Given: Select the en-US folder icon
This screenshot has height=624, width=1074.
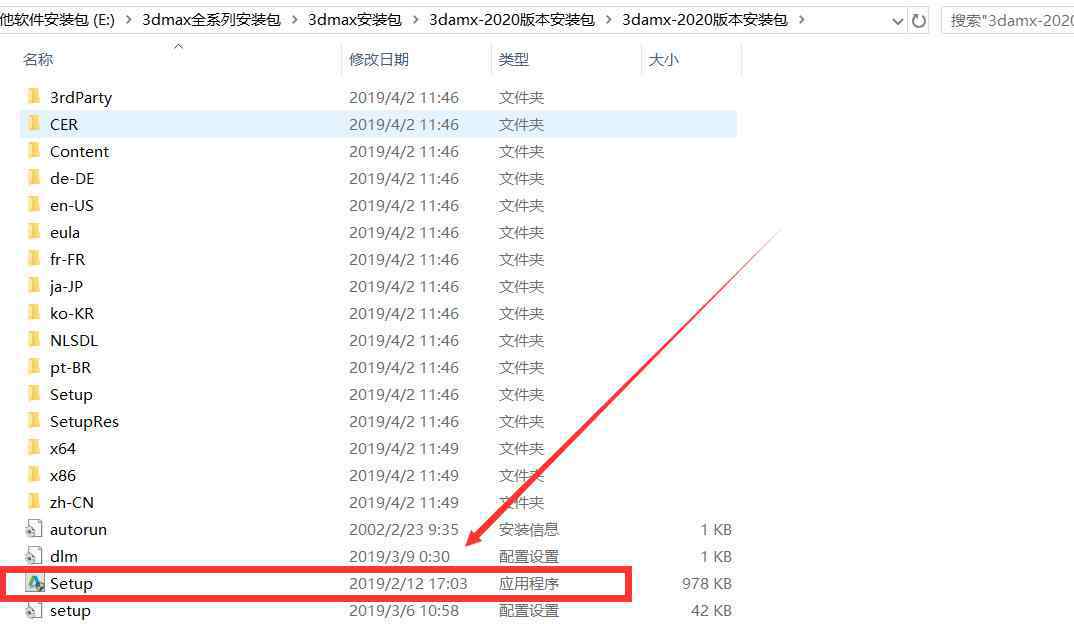Looking at the screenshot, I should [x=34, y=205].
